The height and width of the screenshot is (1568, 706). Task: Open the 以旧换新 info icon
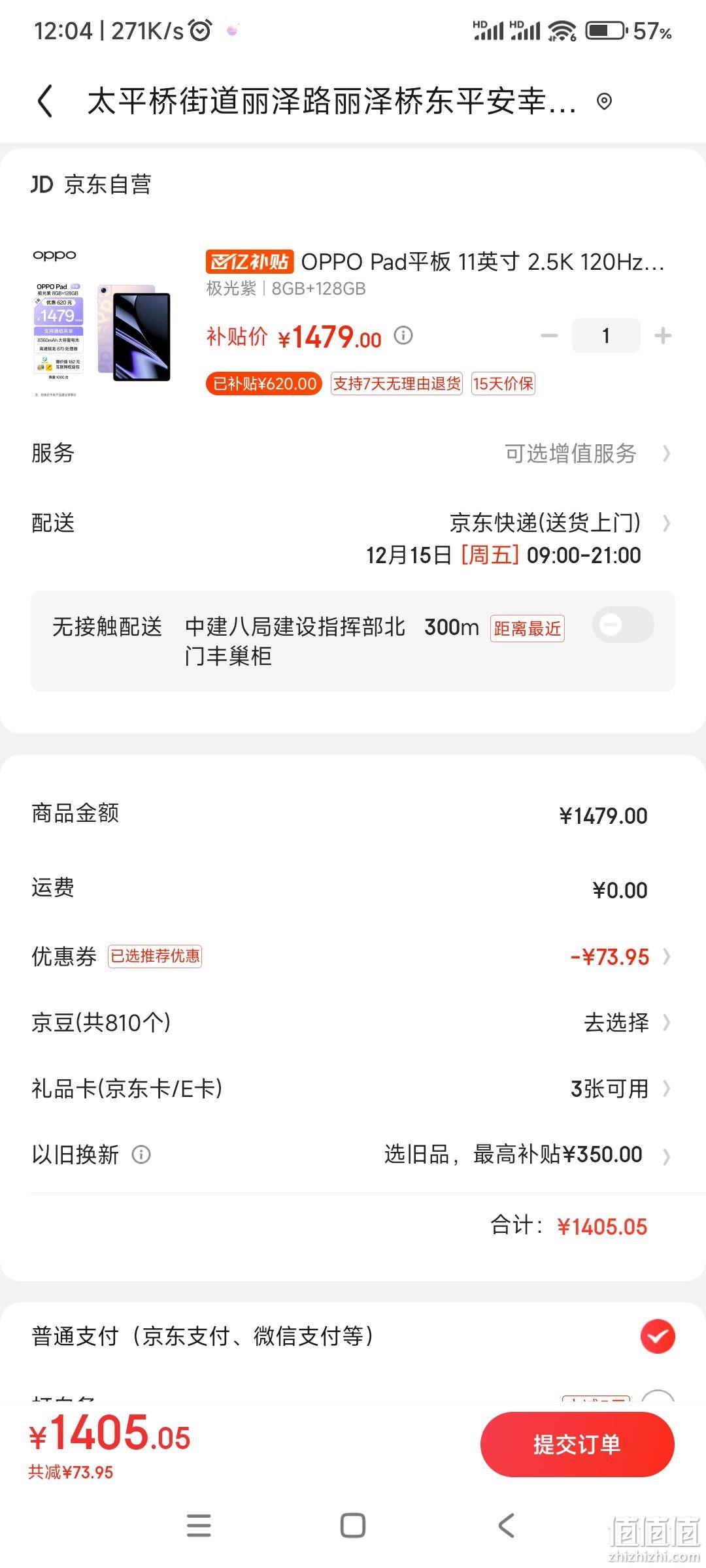click(141, 1154)
